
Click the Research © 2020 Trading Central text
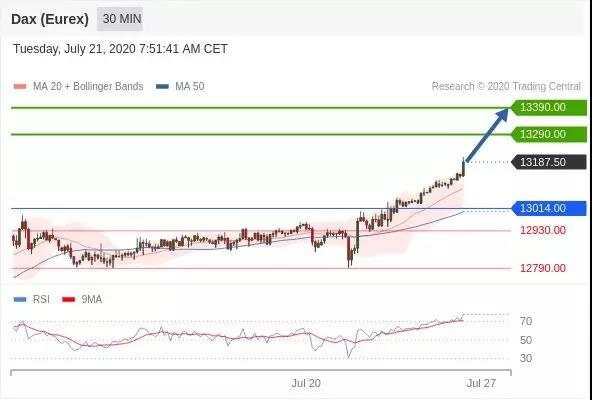[x=506, y=86]
